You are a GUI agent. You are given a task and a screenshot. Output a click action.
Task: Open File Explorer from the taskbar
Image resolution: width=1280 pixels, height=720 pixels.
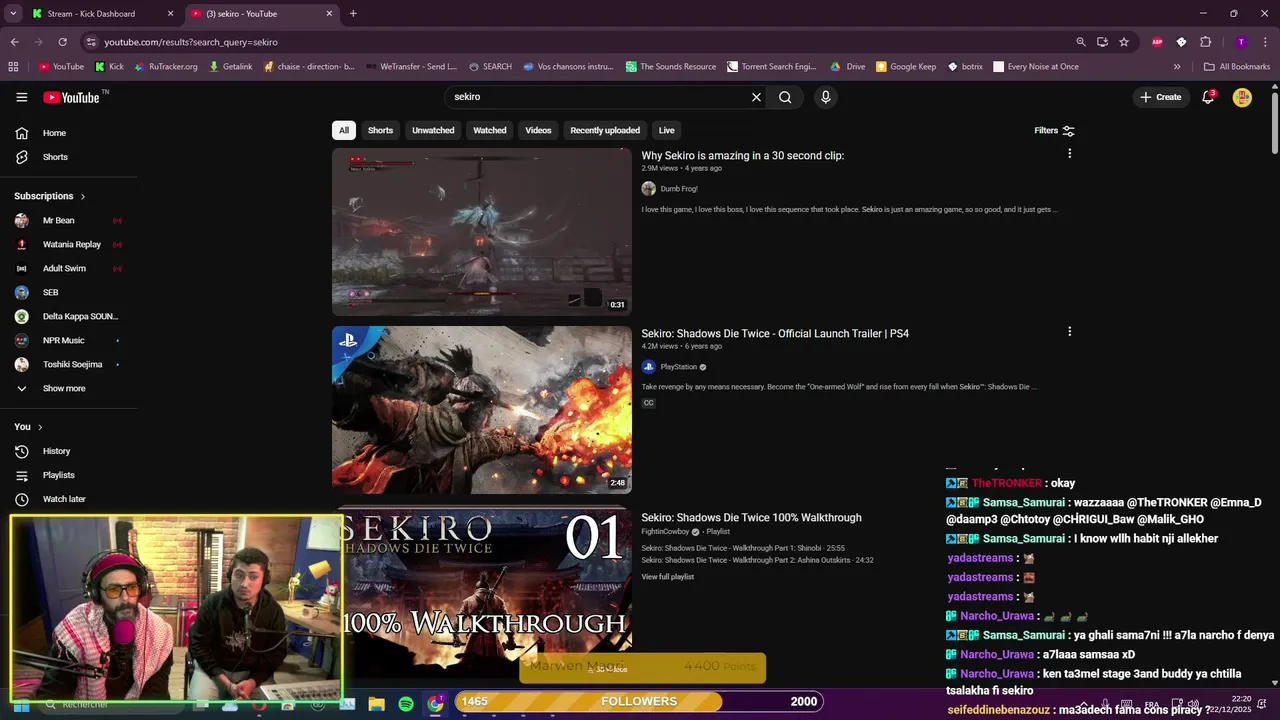377,704
